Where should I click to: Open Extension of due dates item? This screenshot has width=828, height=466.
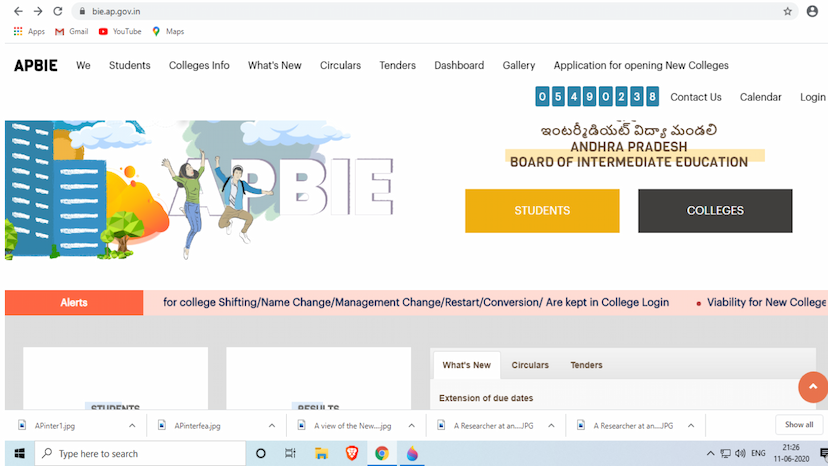point(486,398)
